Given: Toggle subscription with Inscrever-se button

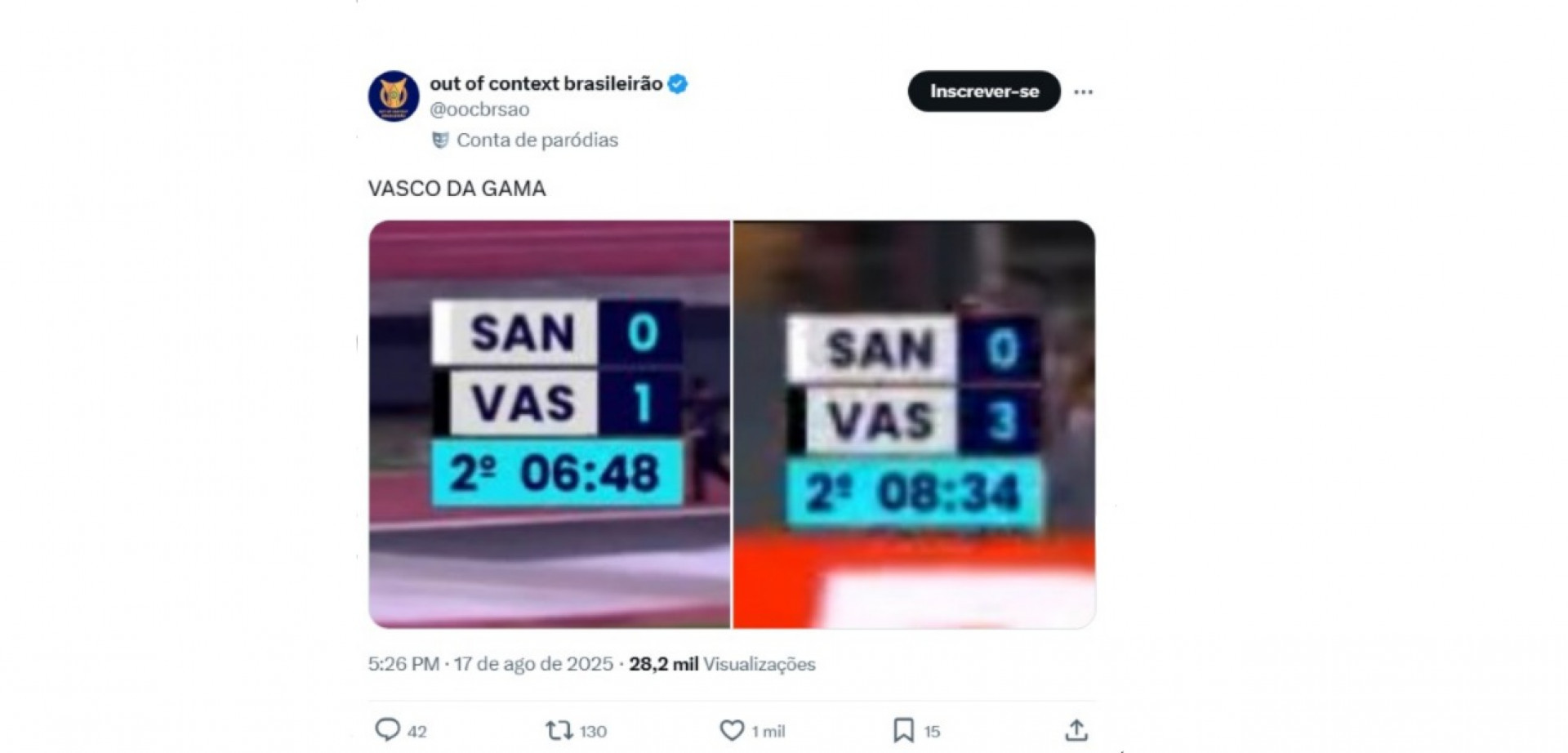Looking at the screenshot, I should [982, 91].
